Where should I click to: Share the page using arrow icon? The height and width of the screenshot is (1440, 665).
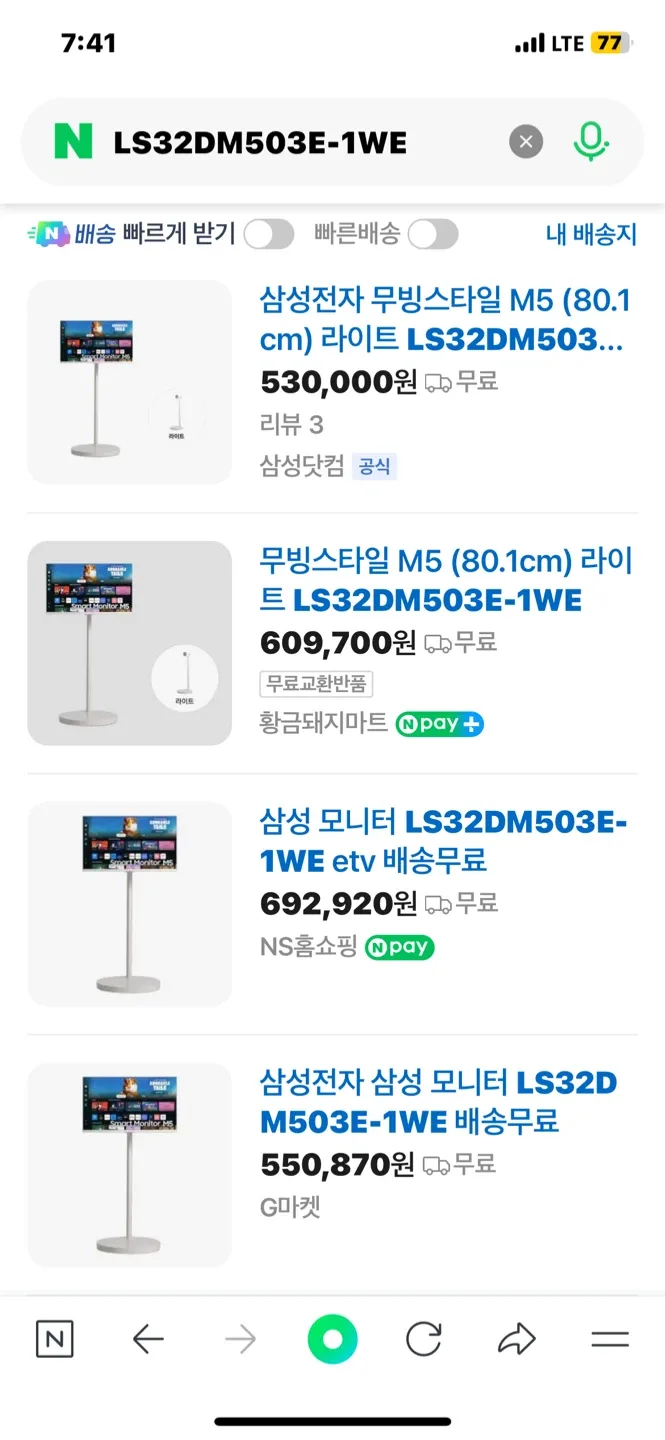pos(517,1339)
